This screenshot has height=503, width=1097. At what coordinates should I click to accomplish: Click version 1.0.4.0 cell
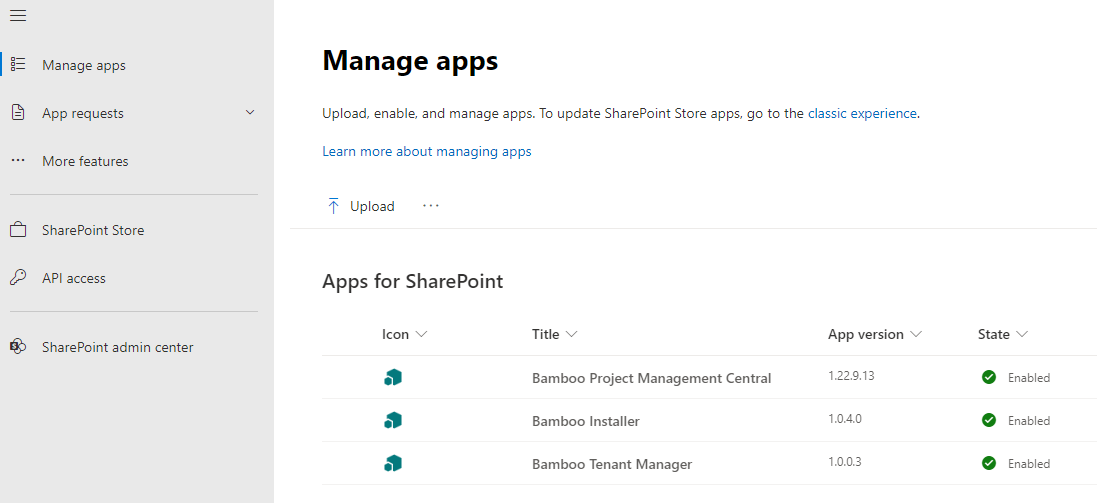point(845,418)
